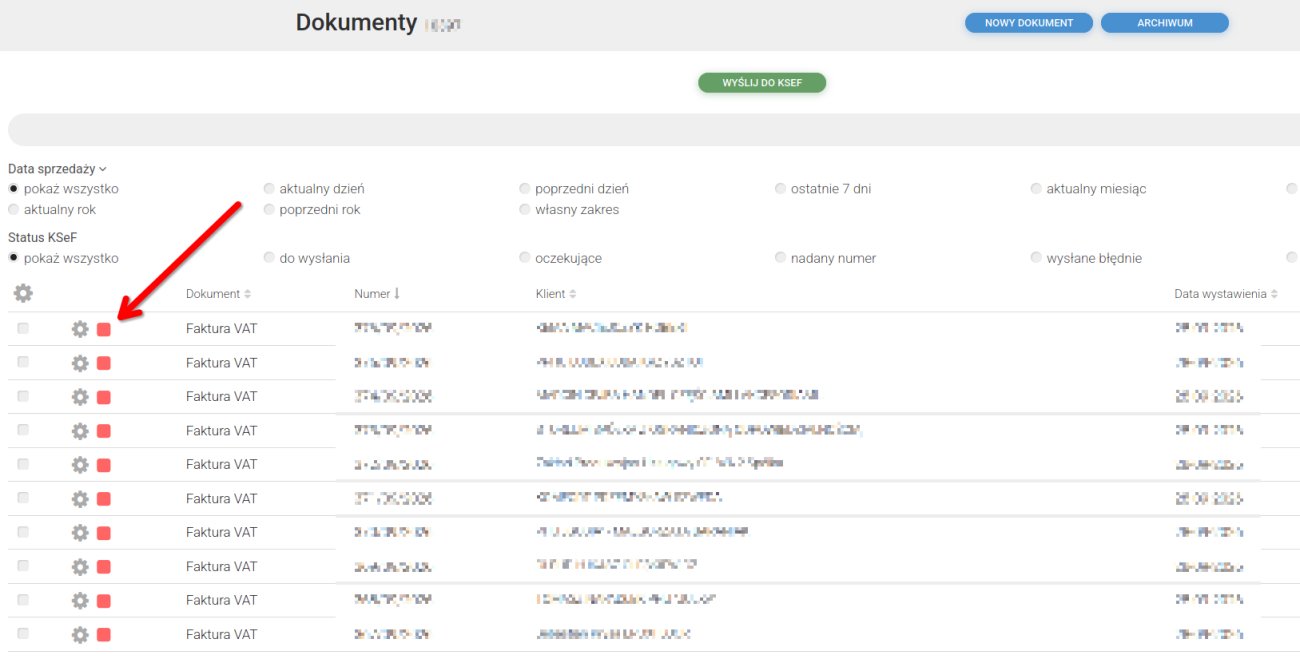Open the gear menu for the first invoice row

pyautogui.click(x=80, y=329)
